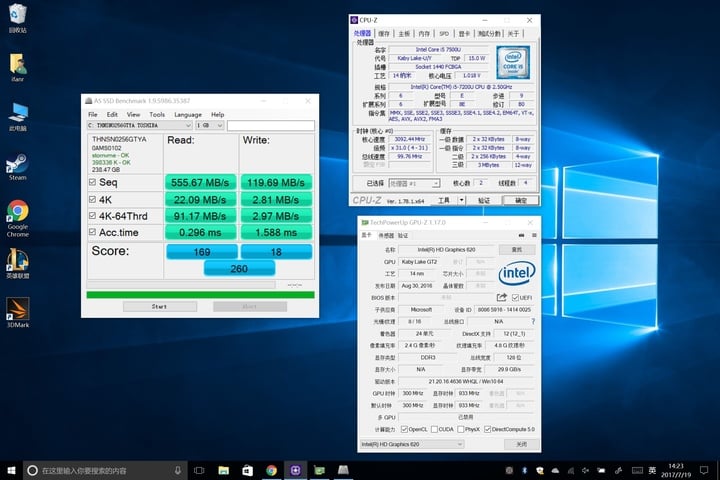This screenshot has height=480, width=720.
Task: Open the GPU-Z graphics card dropdown
Action: 412,444
